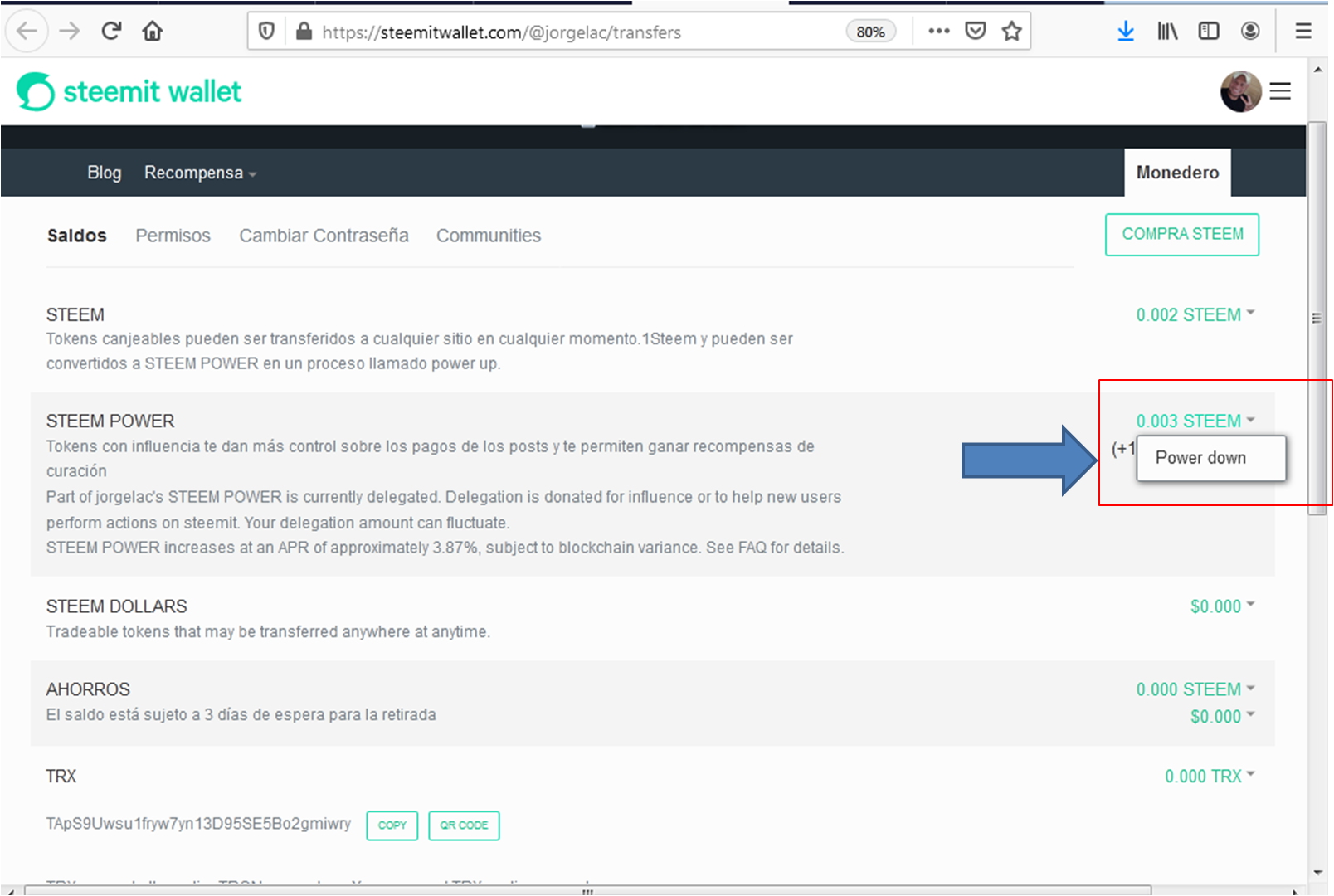Choose the Power down menu option

(x=1210, y=458)
